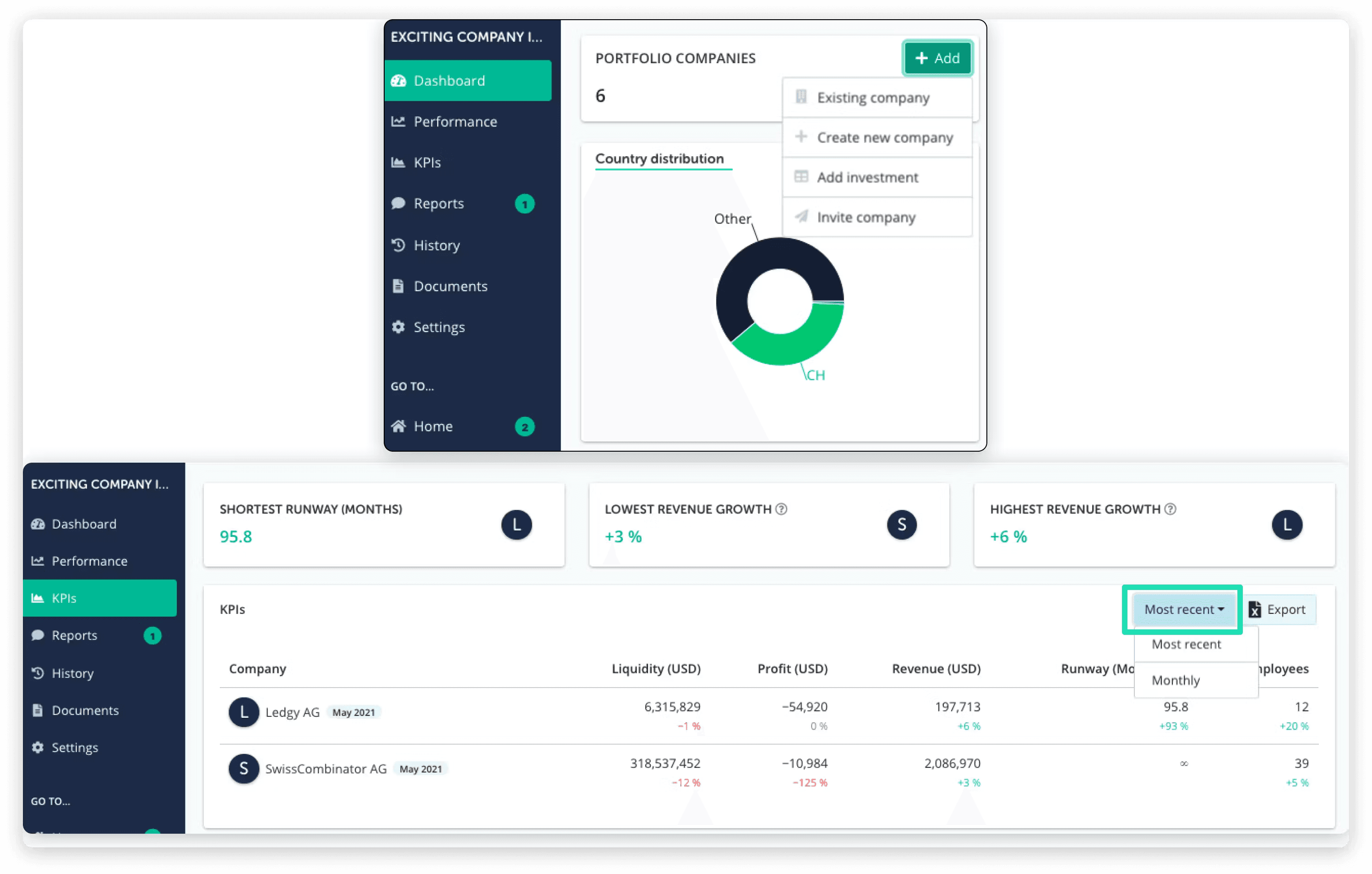Pick Most recent option in dropdown list
The height and width of the screenshot is (874, 1372).
(x=1186, y=644)
